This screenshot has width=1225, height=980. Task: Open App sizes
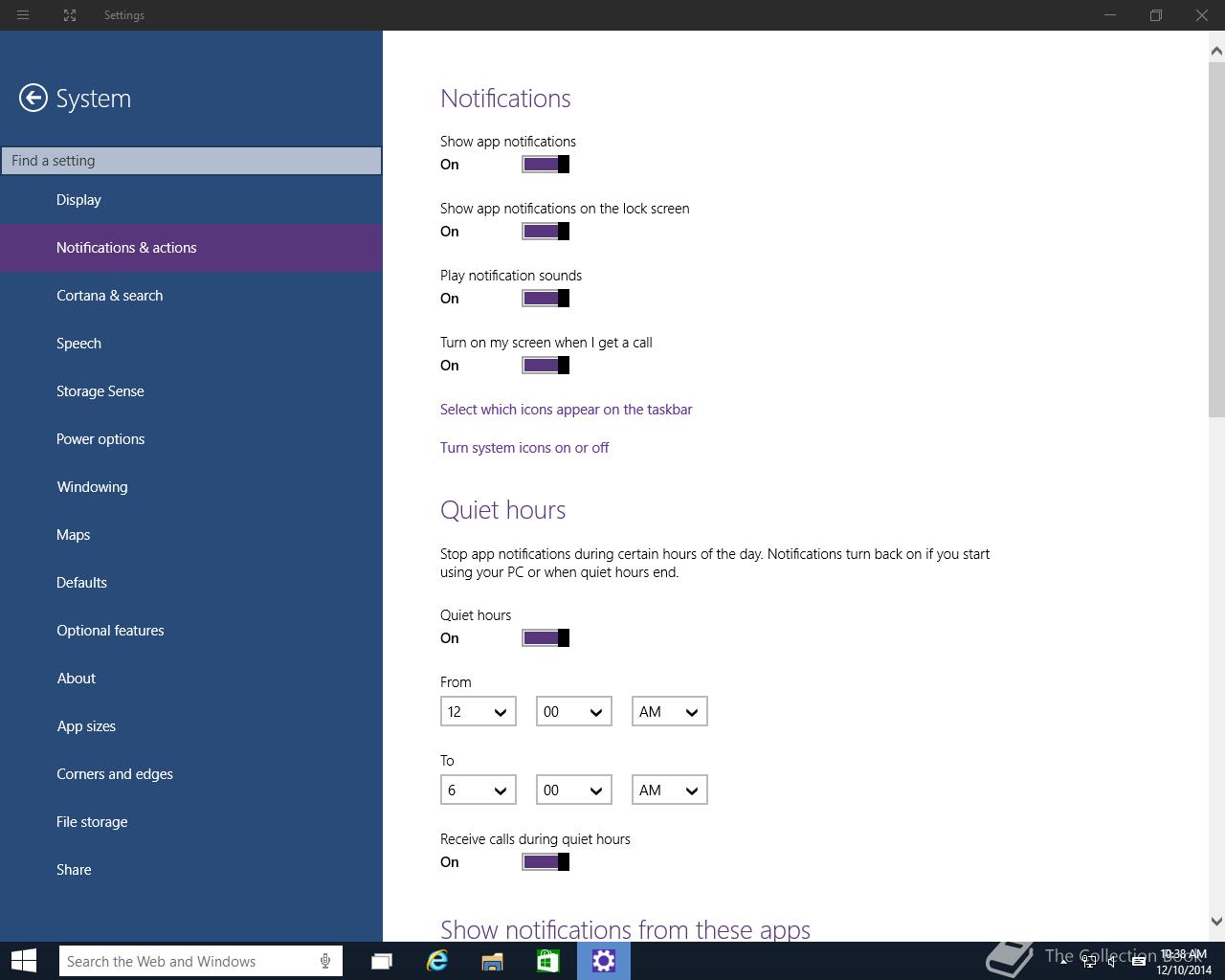pos(191,726)
